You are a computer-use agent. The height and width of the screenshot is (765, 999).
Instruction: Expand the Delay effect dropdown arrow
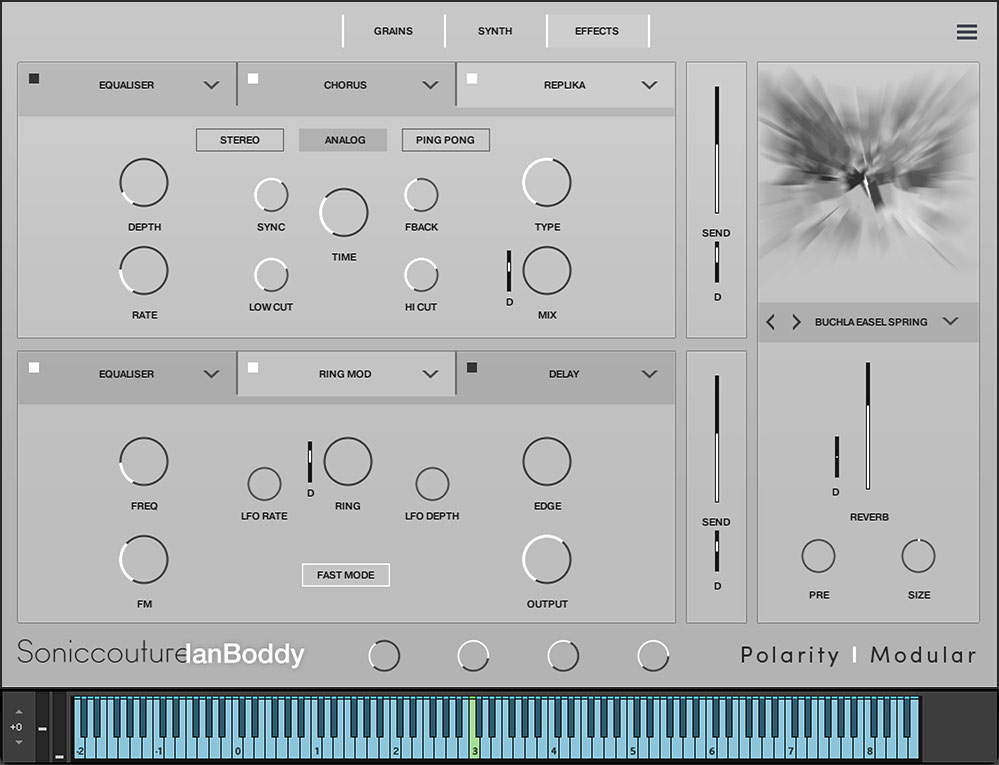tap(649, 375)
